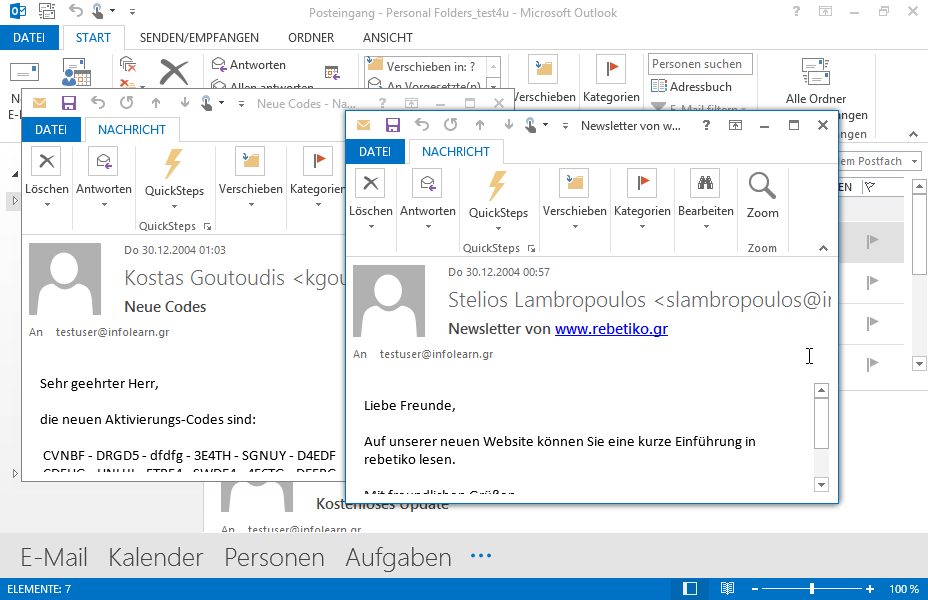The height and width of the screenshot is (600, 928).
Task: Open QuickSteps lightning icon in Neue Codes window
Action: pos(173,164)
